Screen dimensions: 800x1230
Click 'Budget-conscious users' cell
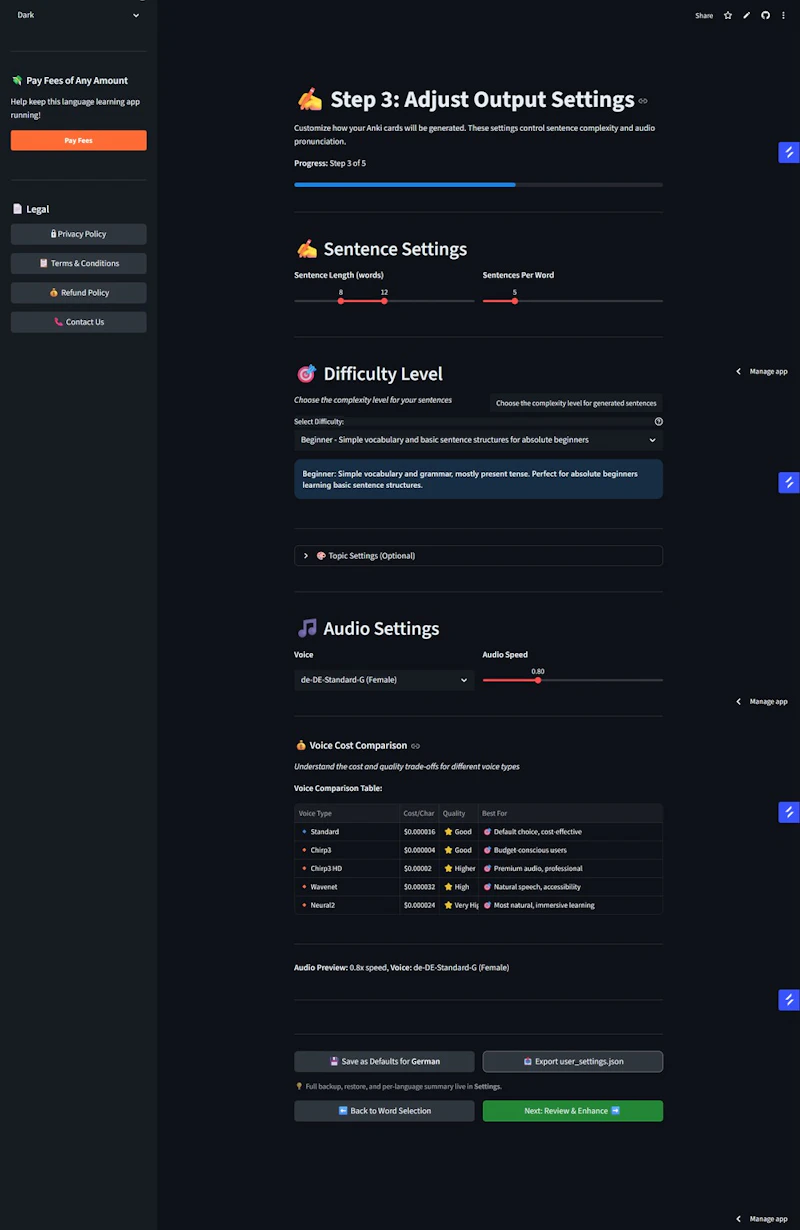click(569, 850)
